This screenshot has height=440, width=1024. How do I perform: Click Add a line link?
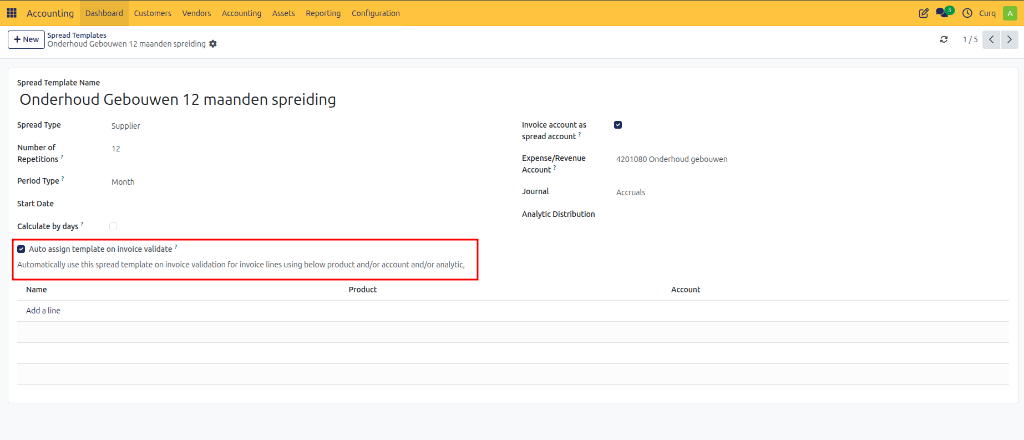(43, 311)
